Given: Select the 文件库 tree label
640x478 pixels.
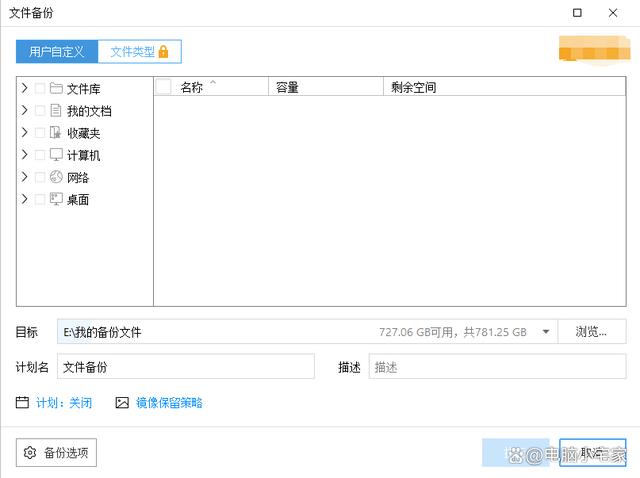Looking at the screenshot, I should (84, 89).
